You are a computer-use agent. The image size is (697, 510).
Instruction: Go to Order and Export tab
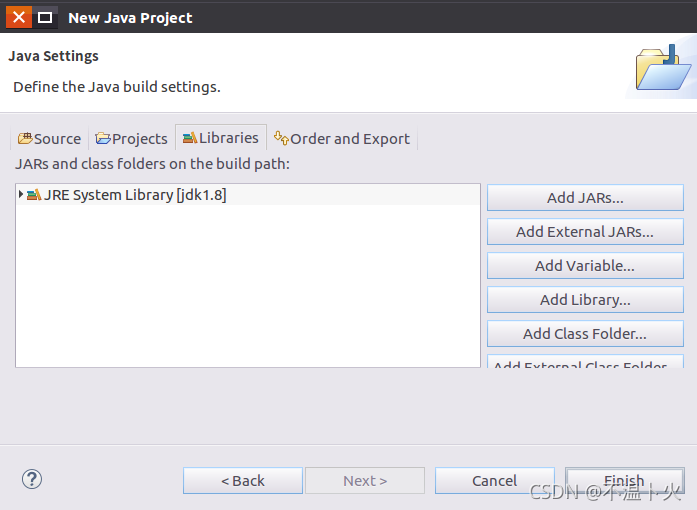tap(342, 139)
